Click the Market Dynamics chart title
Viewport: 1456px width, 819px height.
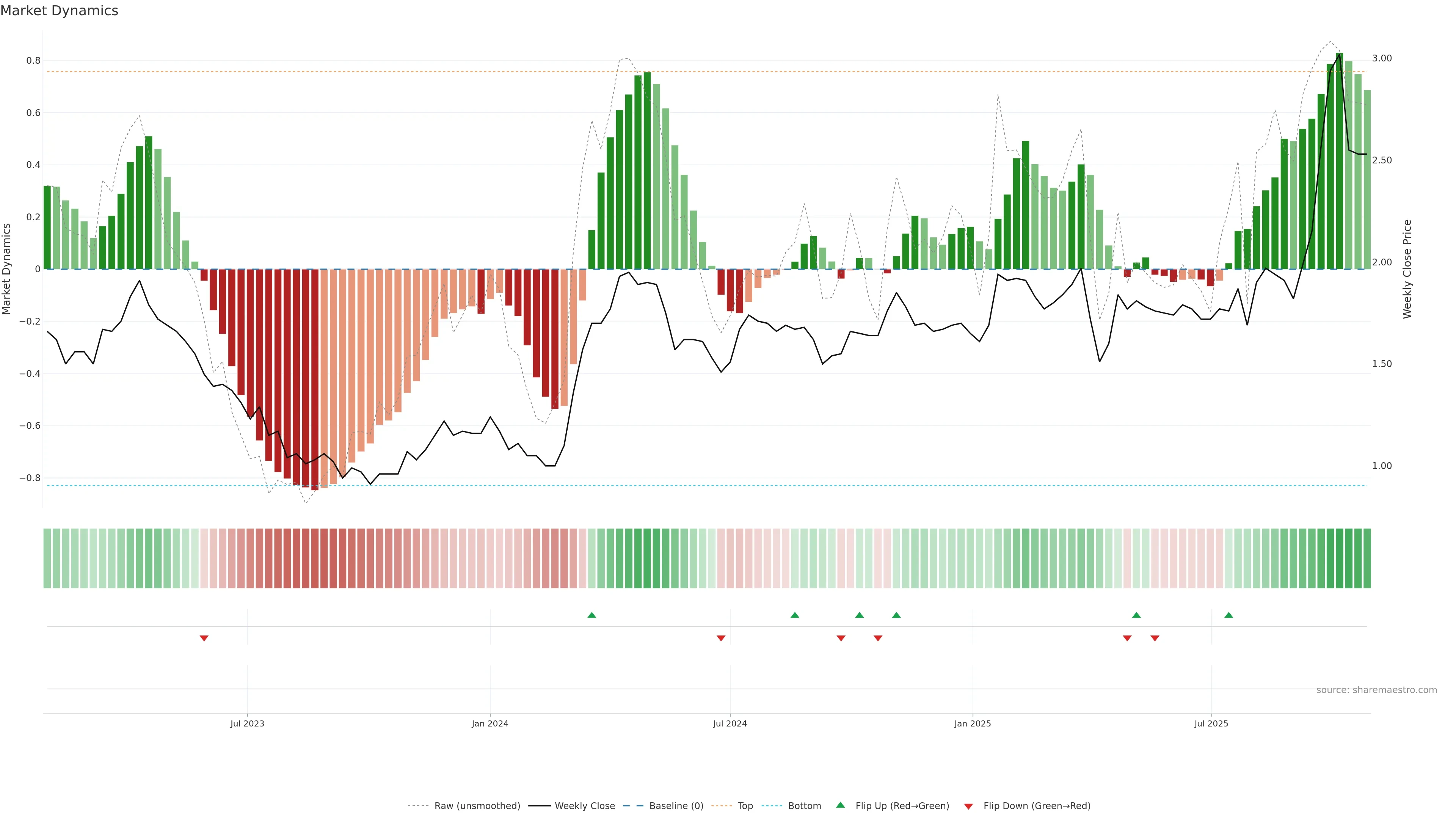(60, 11)
